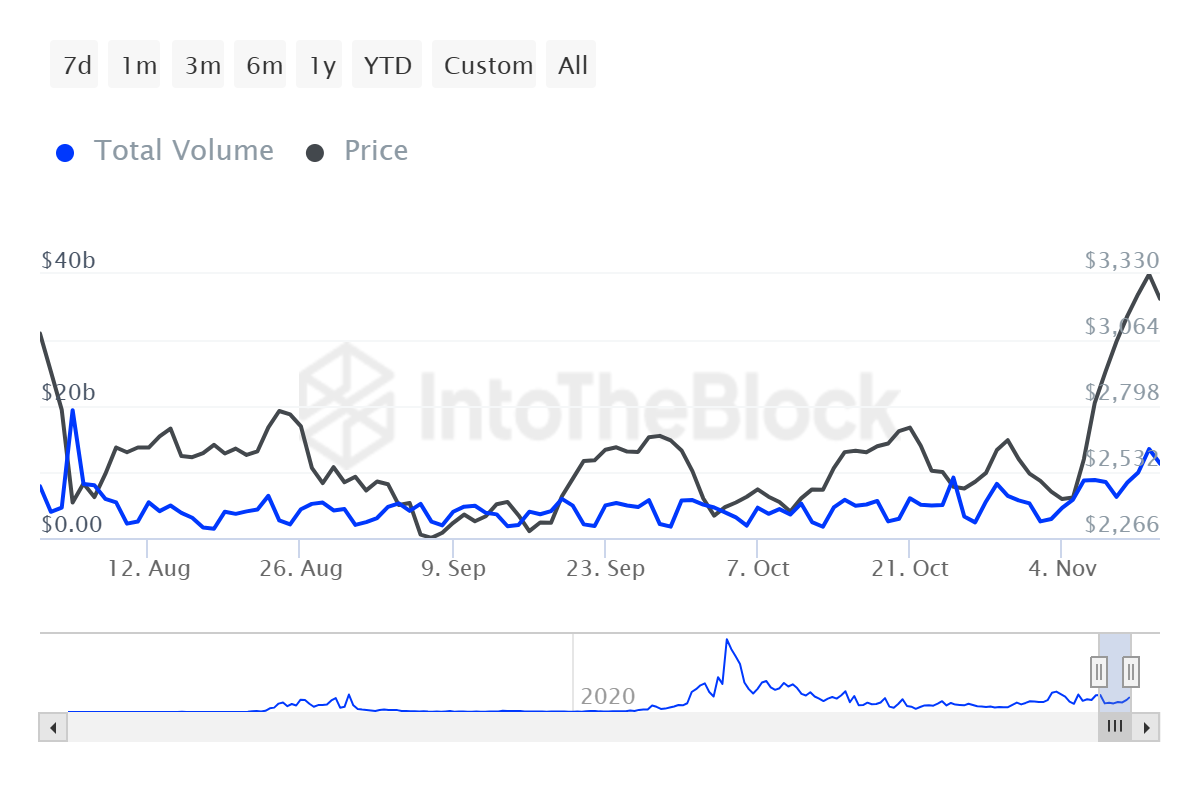Grab the navigator's left range handle
The image size is (1200, 800).
point(1099,671)
